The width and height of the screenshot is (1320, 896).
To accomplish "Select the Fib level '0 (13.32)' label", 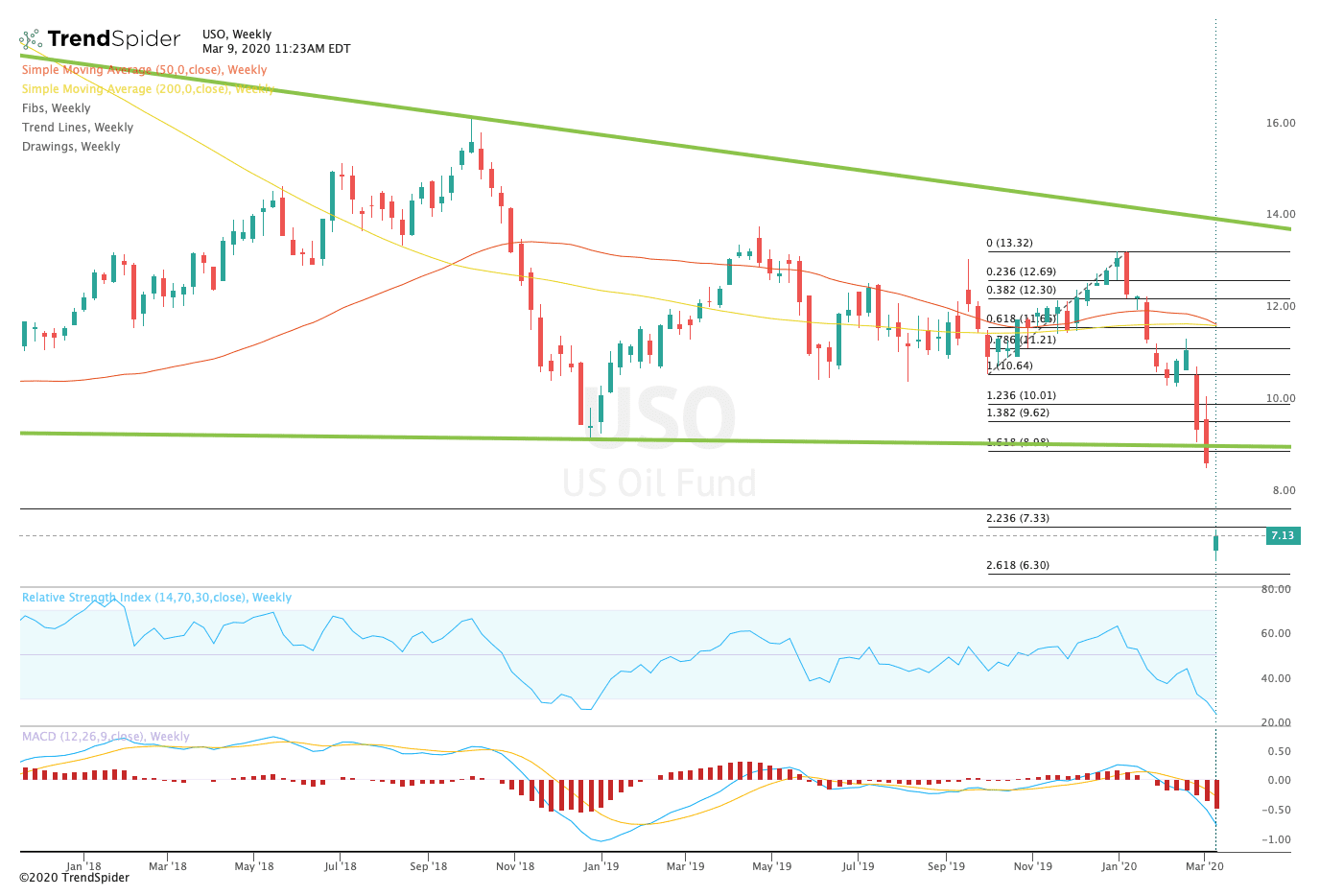I will coord(1010,244).
